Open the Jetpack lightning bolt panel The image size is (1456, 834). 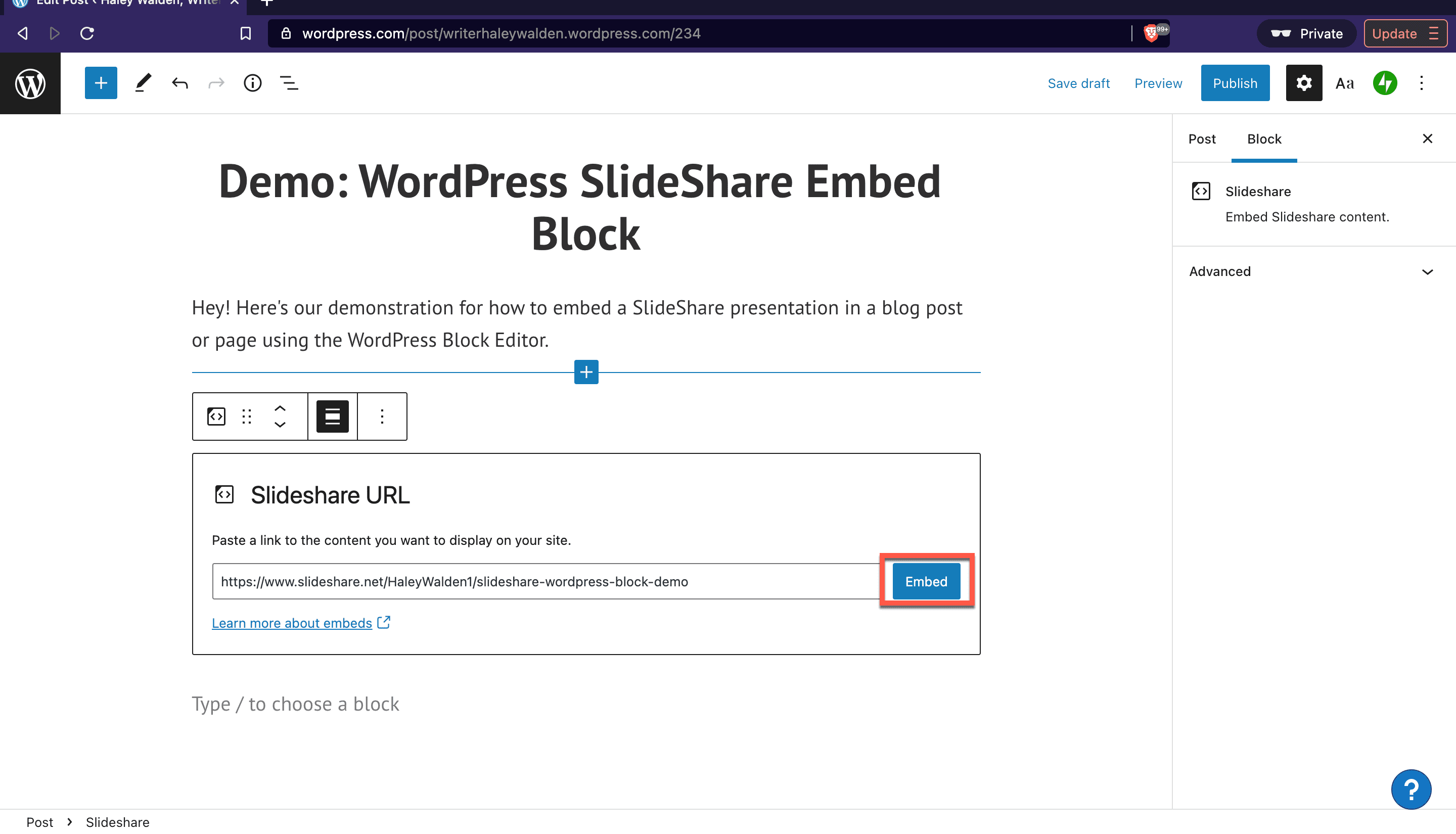tap(1384, 83)
